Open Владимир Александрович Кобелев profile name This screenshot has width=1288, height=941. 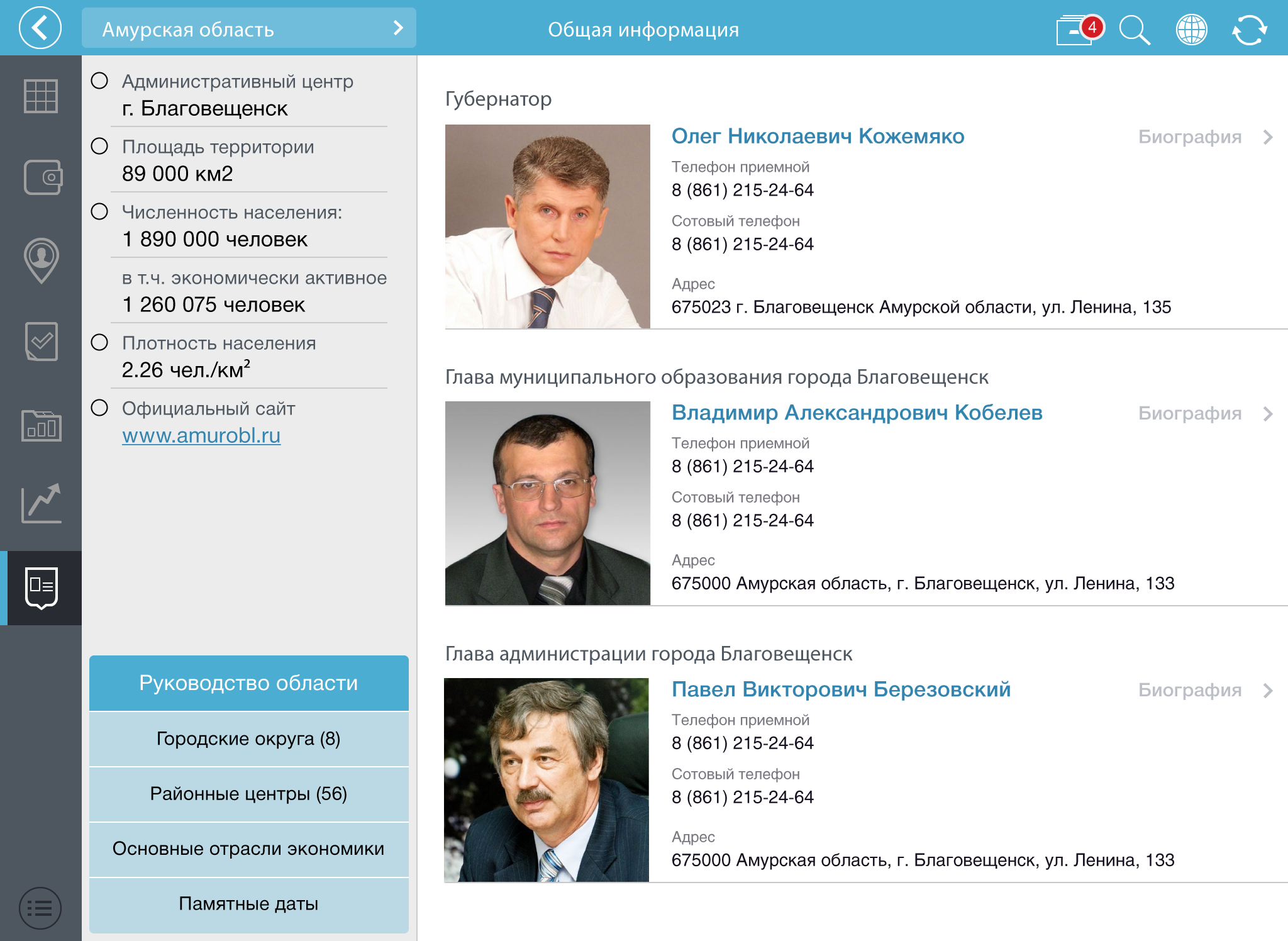tap(857, 413)
